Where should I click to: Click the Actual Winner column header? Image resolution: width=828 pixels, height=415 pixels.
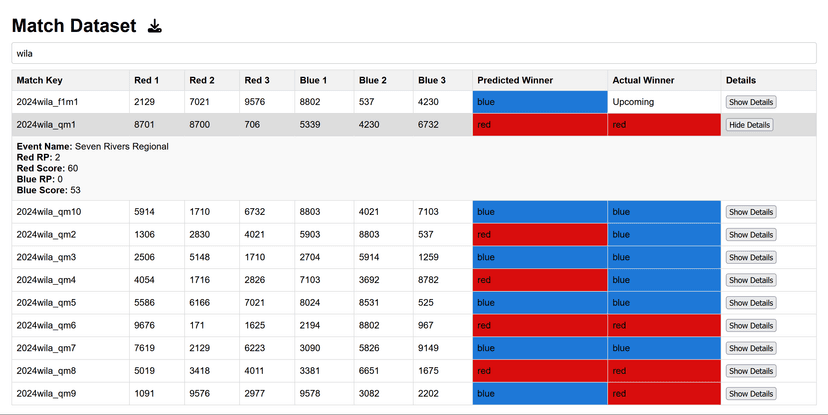point(644,80)
